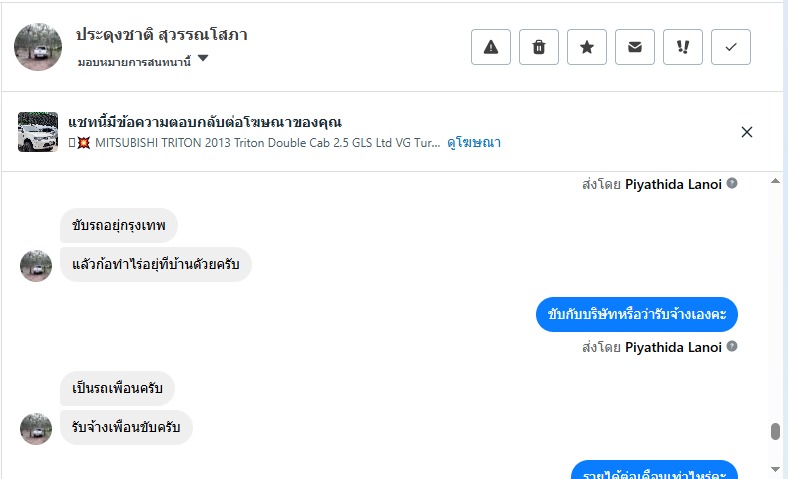Screen dimensions: 788x479
Task: Click the warning triangle spam icon
Action: pos(491,47)
